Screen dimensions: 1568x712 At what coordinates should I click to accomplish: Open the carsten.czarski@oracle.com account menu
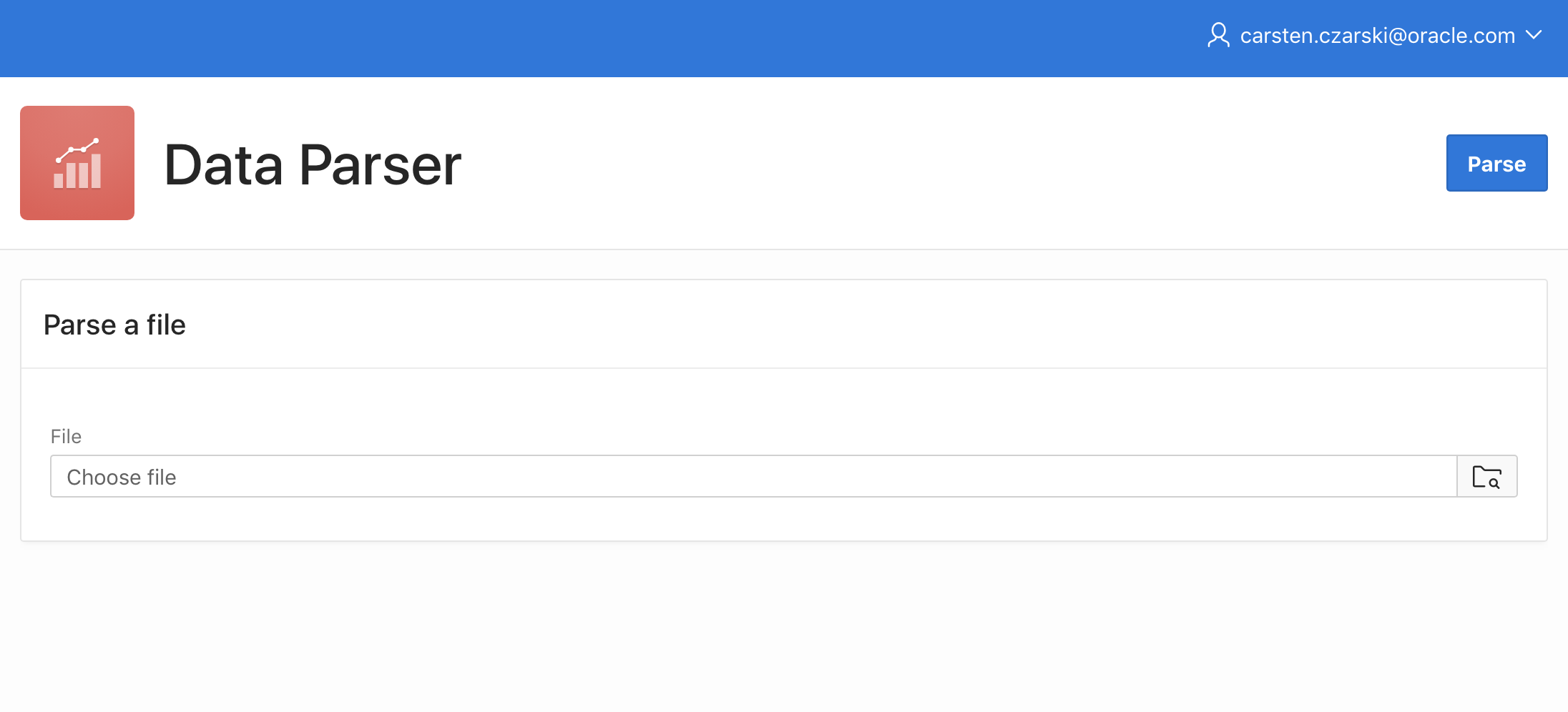coord(1377,36)
